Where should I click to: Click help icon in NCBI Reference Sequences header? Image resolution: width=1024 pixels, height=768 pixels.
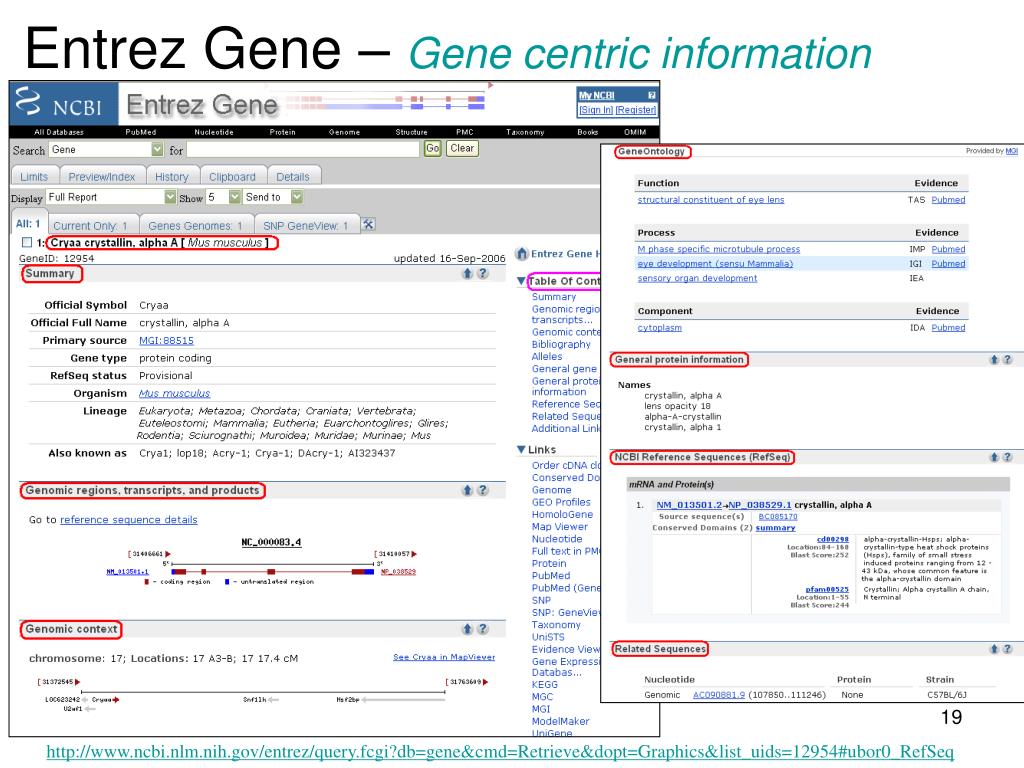[x=1008, y=457]
